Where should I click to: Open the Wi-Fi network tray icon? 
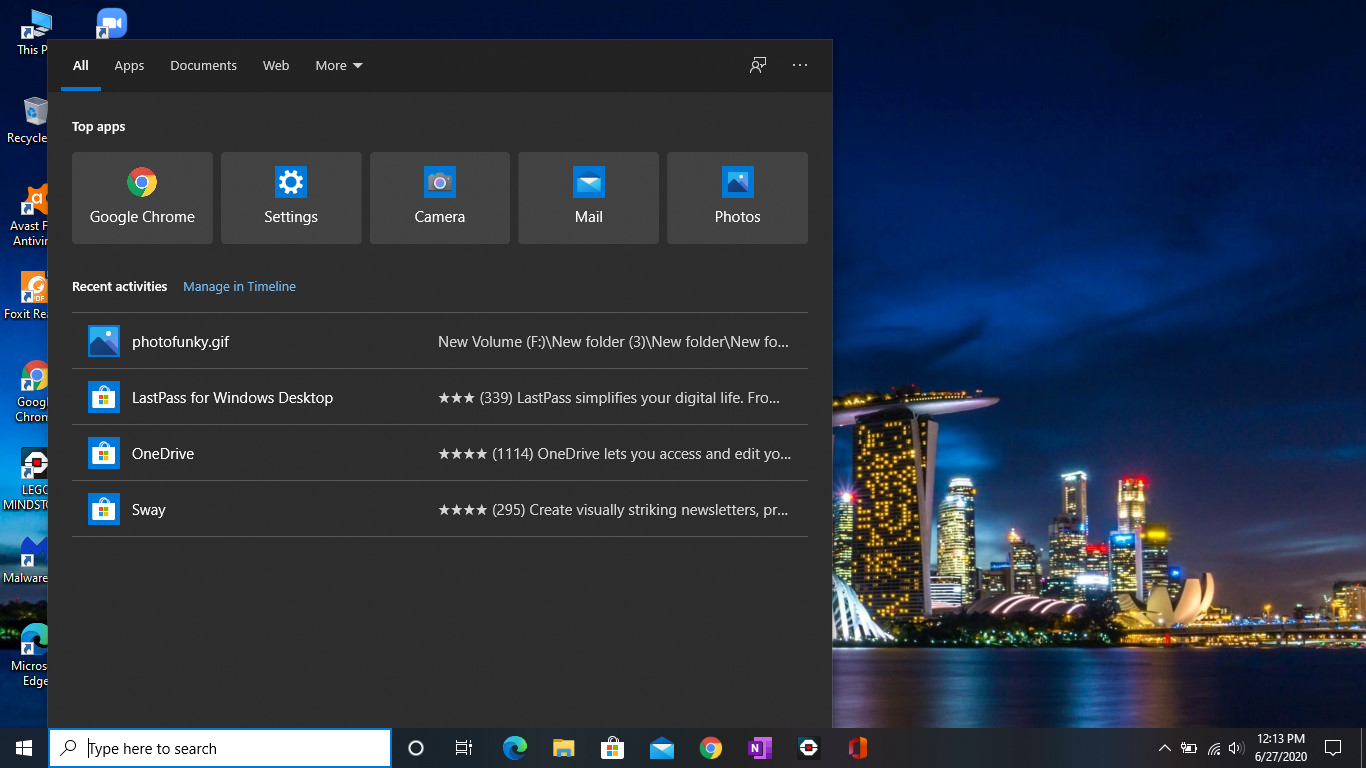[1214, 748]
